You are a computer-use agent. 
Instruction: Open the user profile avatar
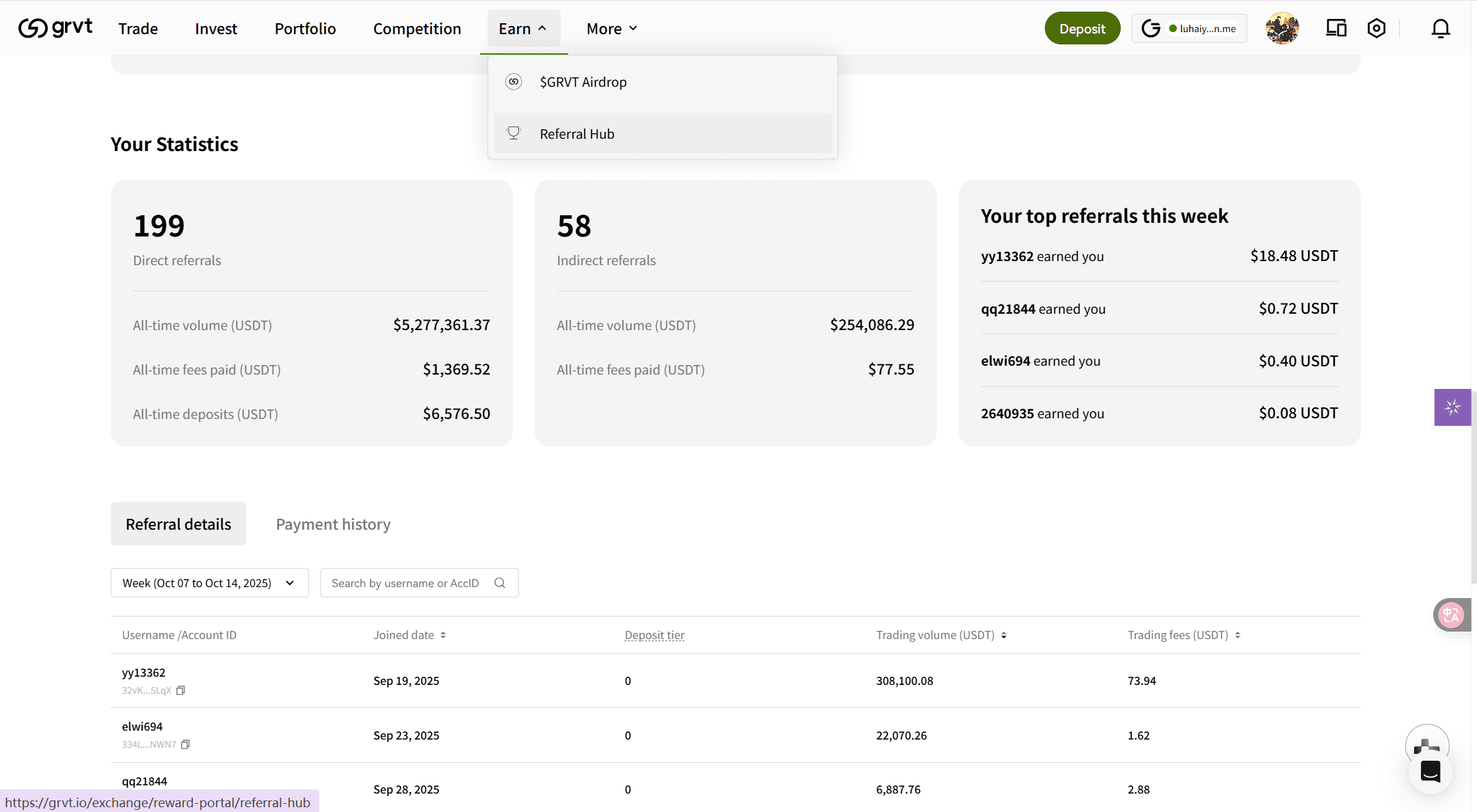point(1282,28)
